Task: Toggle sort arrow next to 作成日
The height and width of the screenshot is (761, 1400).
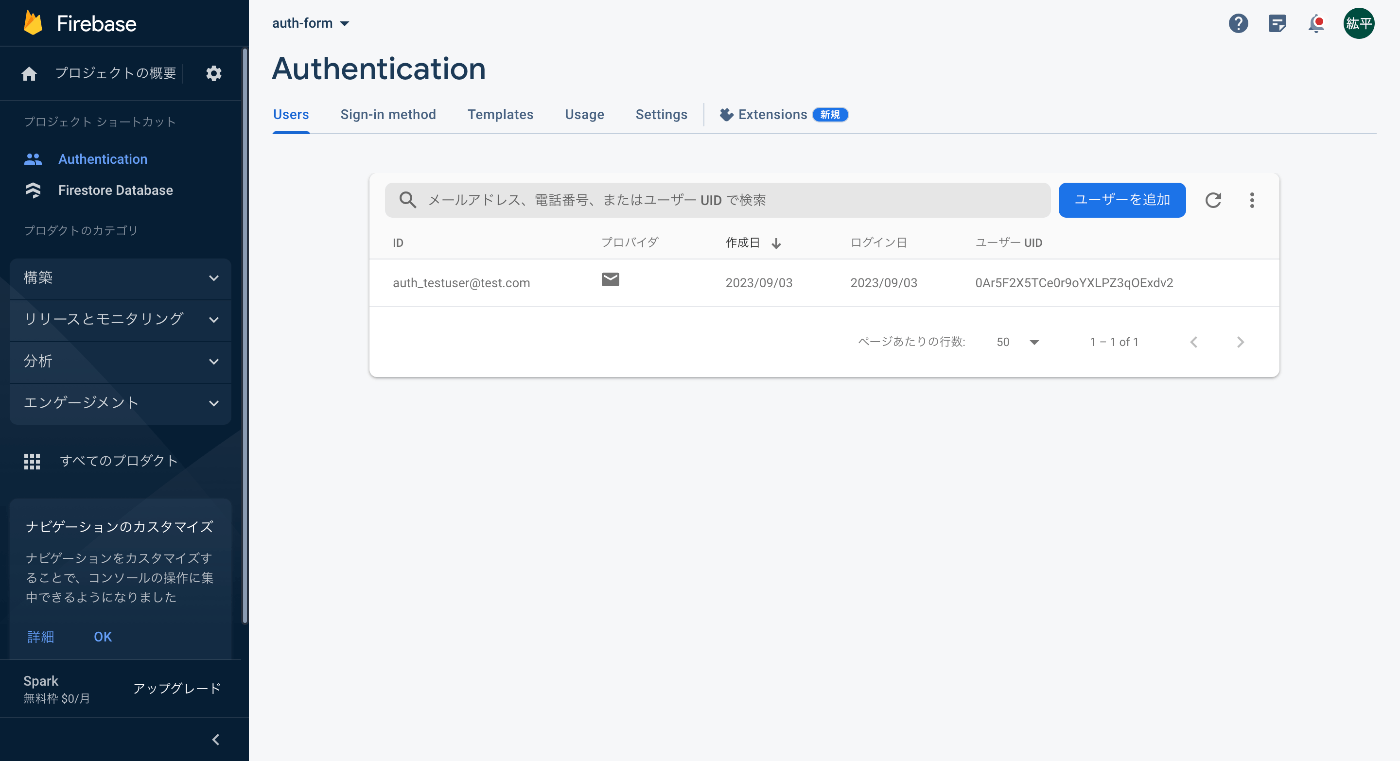Action: coord(776,243)
